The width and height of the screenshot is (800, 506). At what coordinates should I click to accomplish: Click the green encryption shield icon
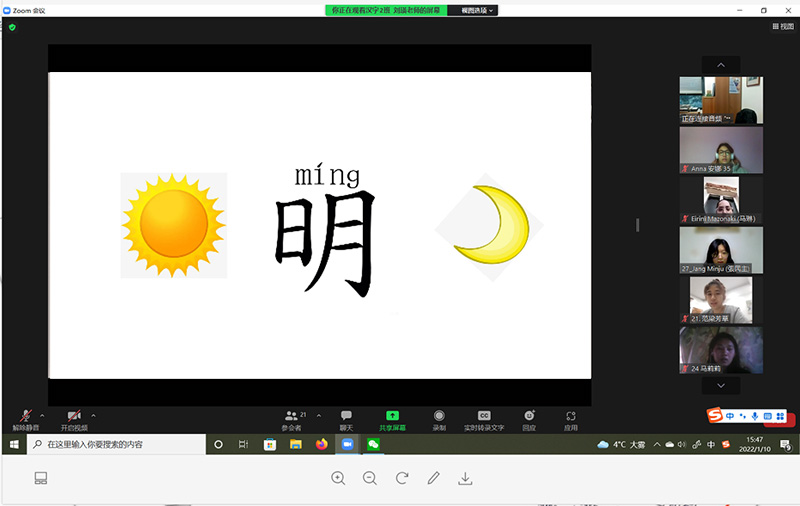[x=12, y=27]
